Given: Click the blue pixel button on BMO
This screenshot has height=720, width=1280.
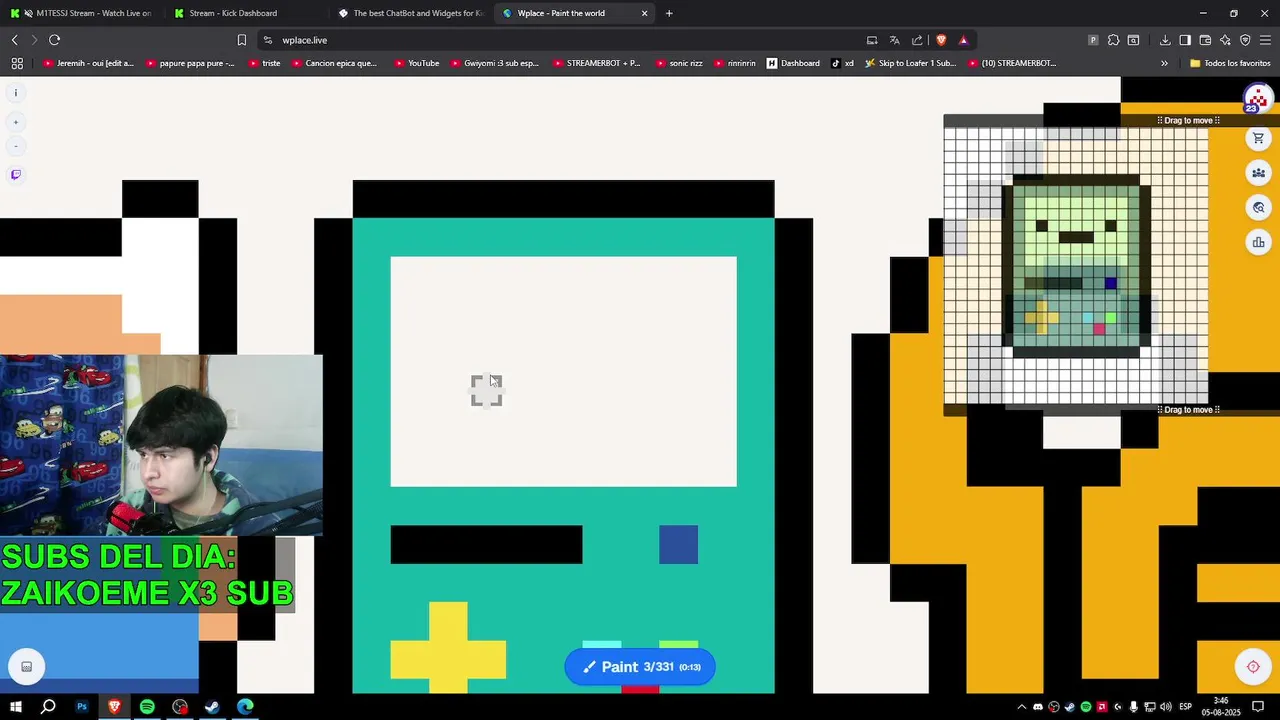Looking at the screenshot, I should pyautogui.click(x=678, y=545).
